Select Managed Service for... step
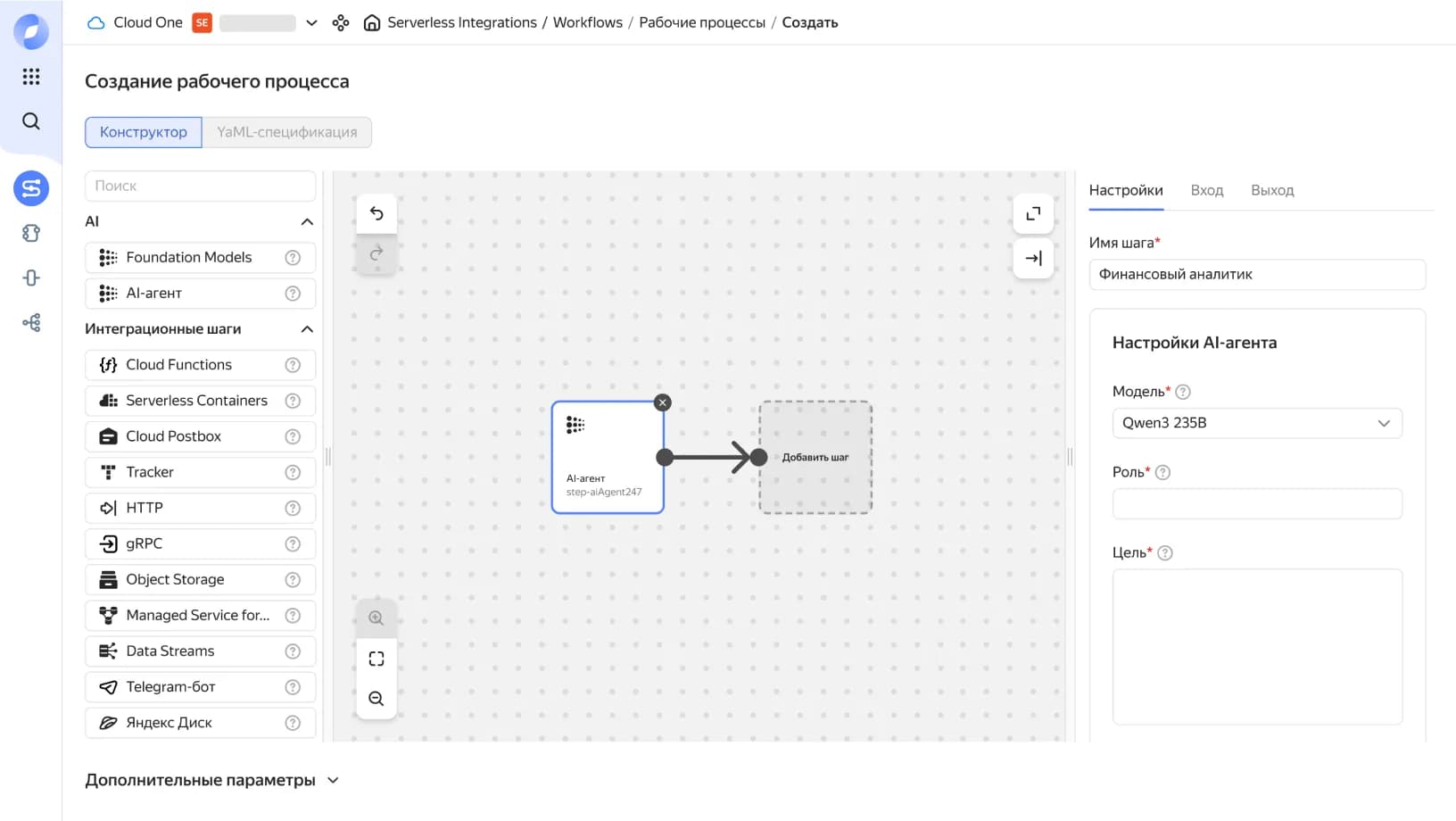The height and width of the screenshot is (821, 1456). (201, 615)
